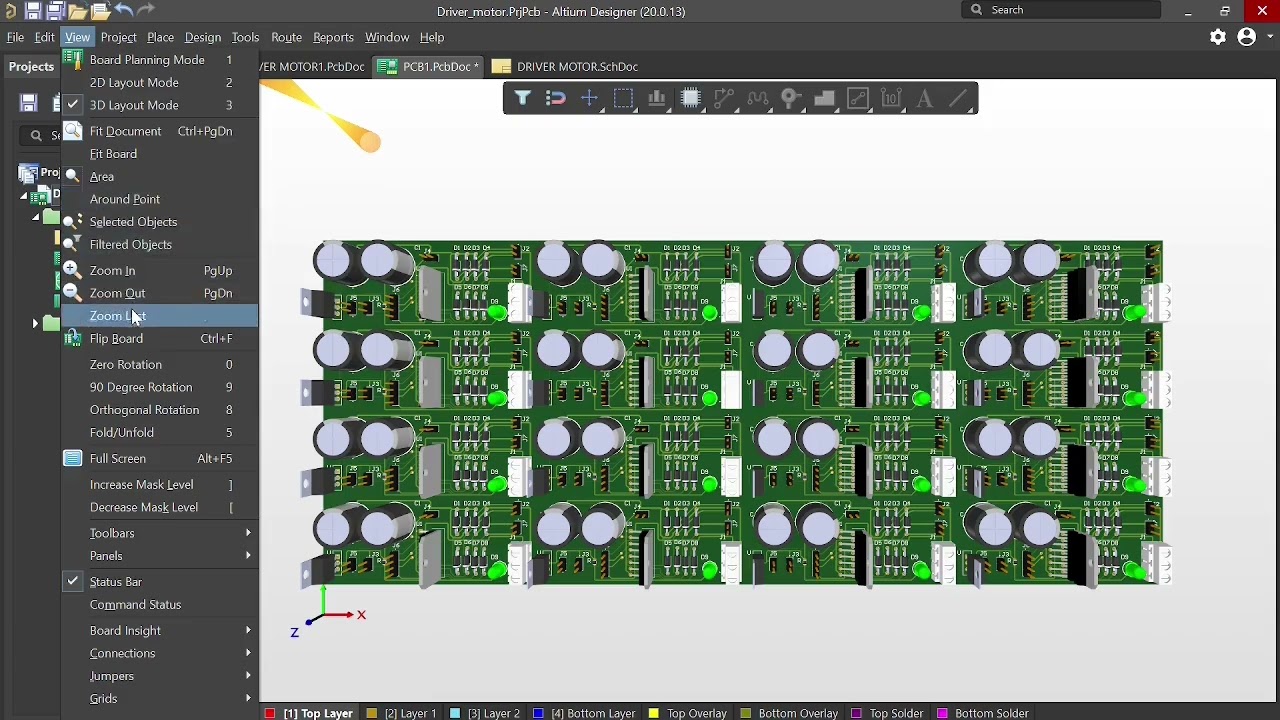Select the Interactive Routing tool
The width and height of the screenshot is (1280, 720).
click(x=724, y=98)
